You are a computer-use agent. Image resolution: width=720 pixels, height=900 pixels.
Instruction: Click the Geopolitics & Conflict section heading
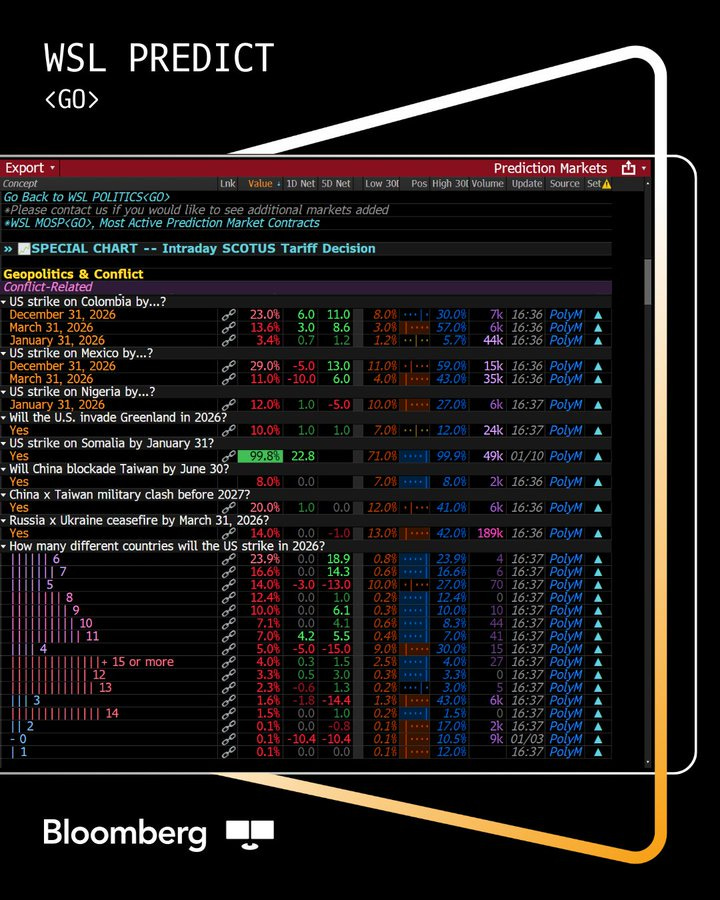[x=73, y=274]
